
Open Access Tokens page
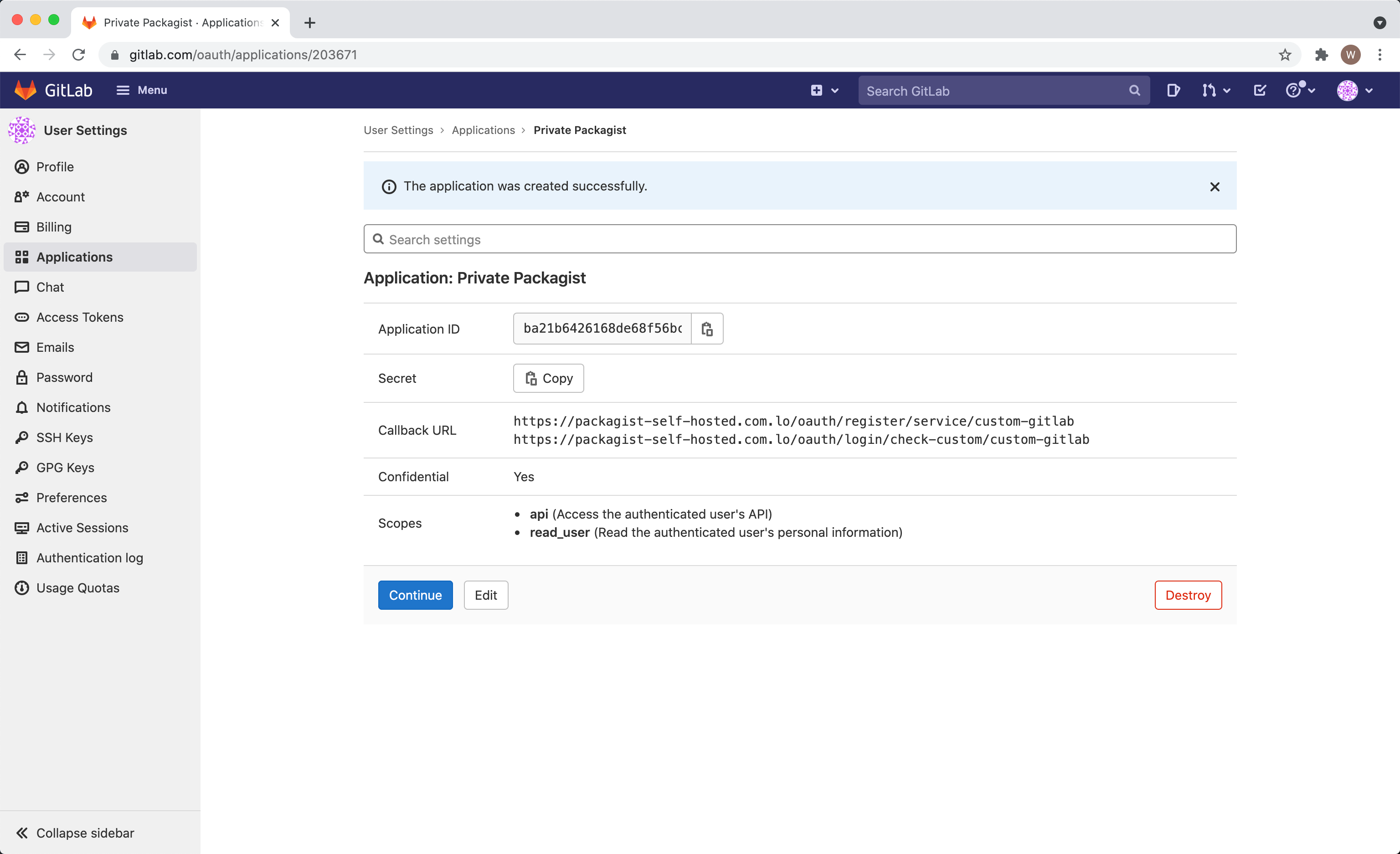click(100, 317)
